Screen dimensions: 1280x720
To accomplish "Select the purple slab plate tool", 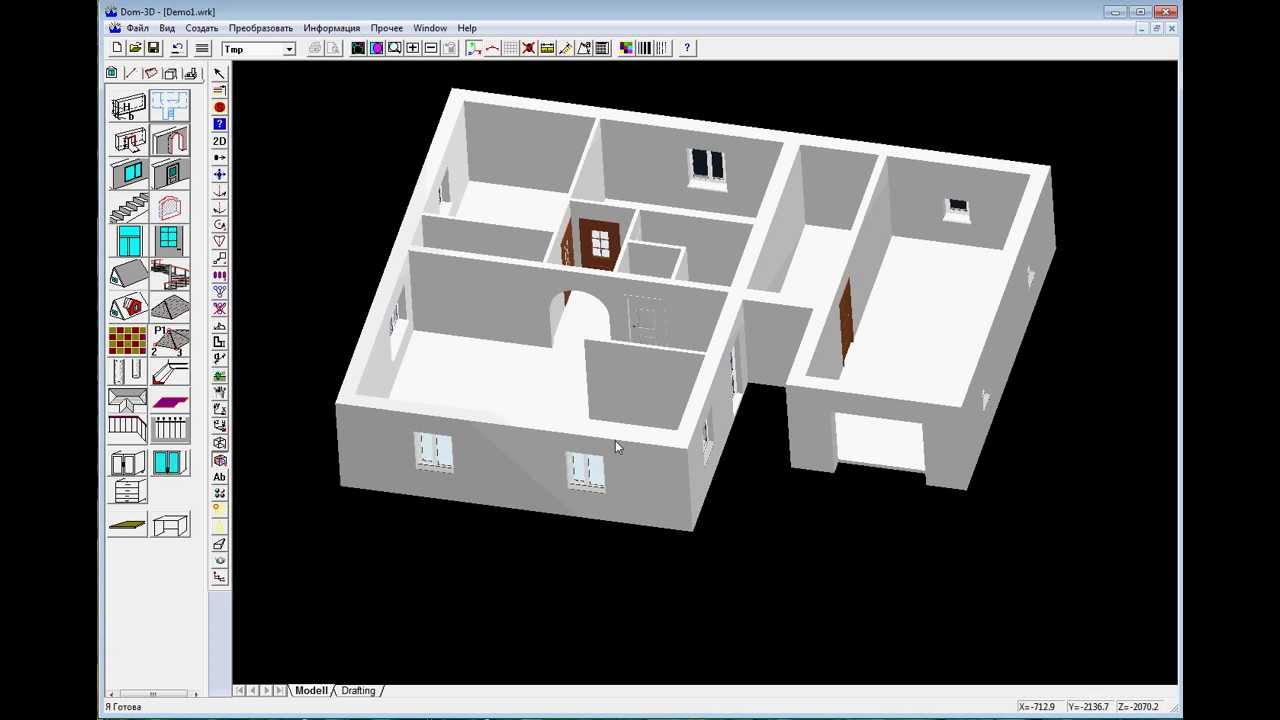I will coord(169,402).
